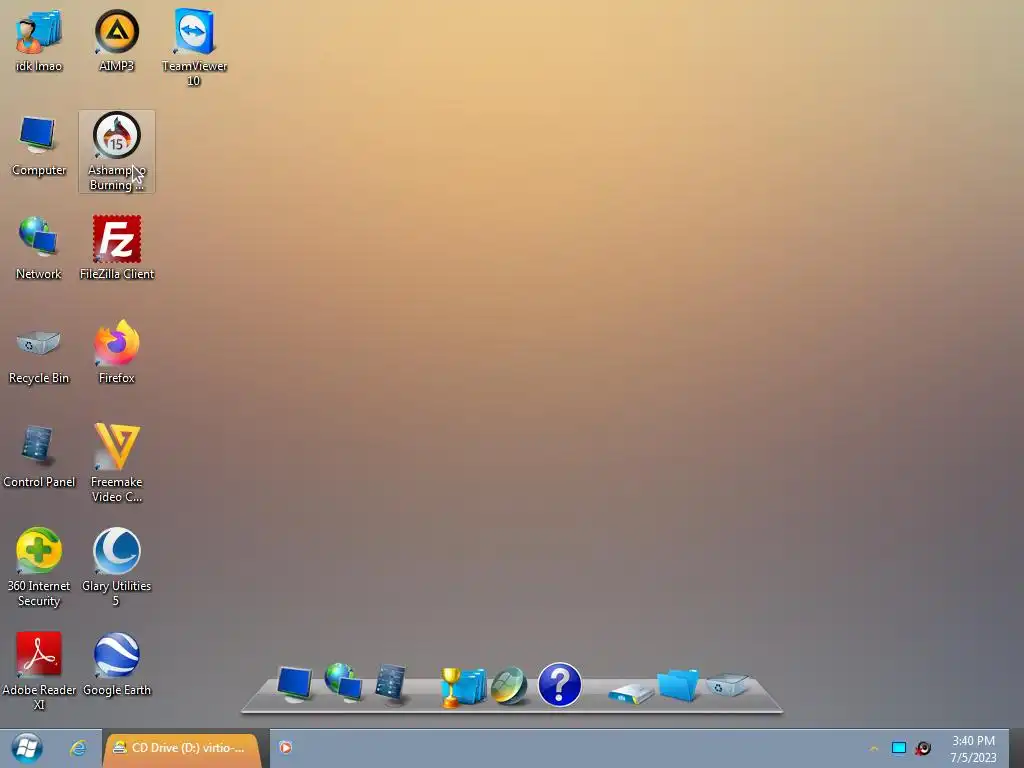Select the Adobe Reader XI shortcut
Image resolution: width=1024 pixels, height=768 pixels.
pos(39,671)
